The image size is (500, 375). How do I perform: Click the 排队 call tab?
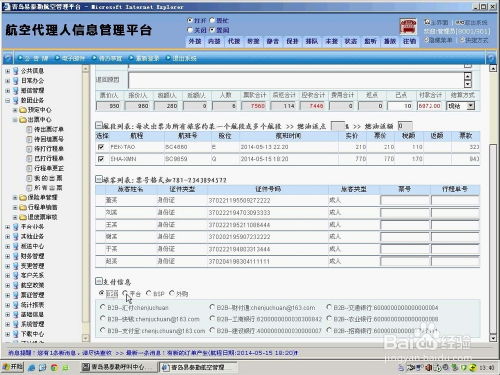(312, 41)
